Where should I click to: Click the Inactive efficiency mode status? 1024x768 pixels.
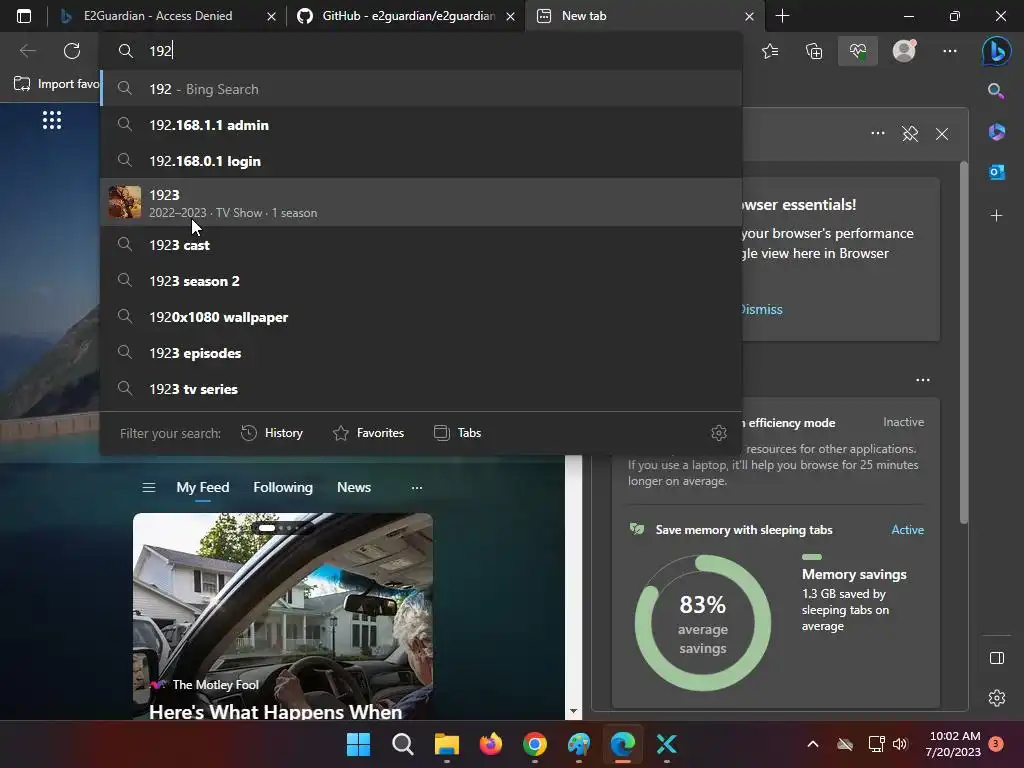[x=904, y=422]
